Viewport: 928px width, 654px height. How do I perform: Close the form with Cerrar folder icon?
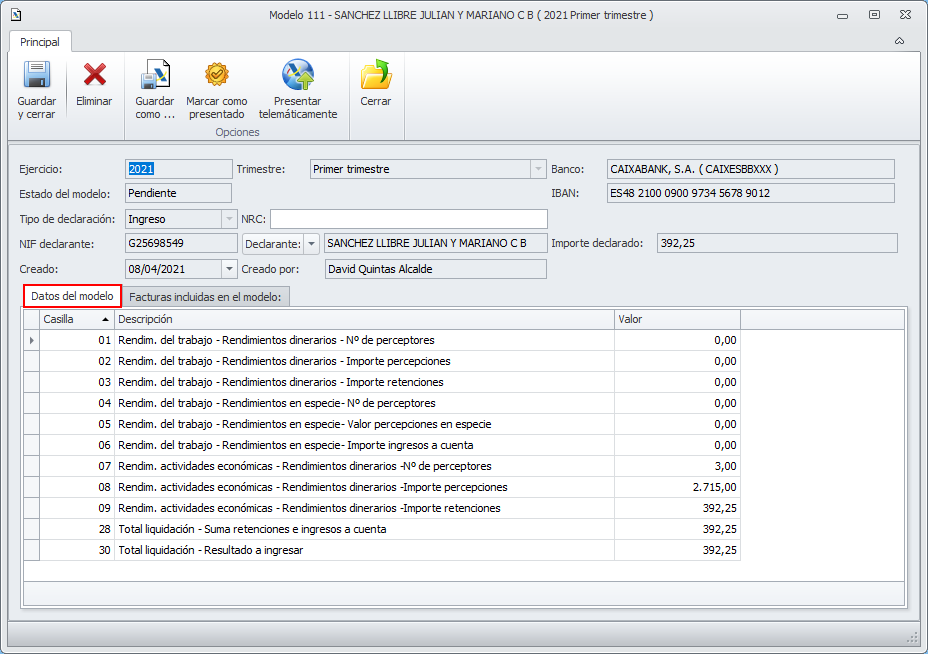pyautogui.click(x=376, y=77)
